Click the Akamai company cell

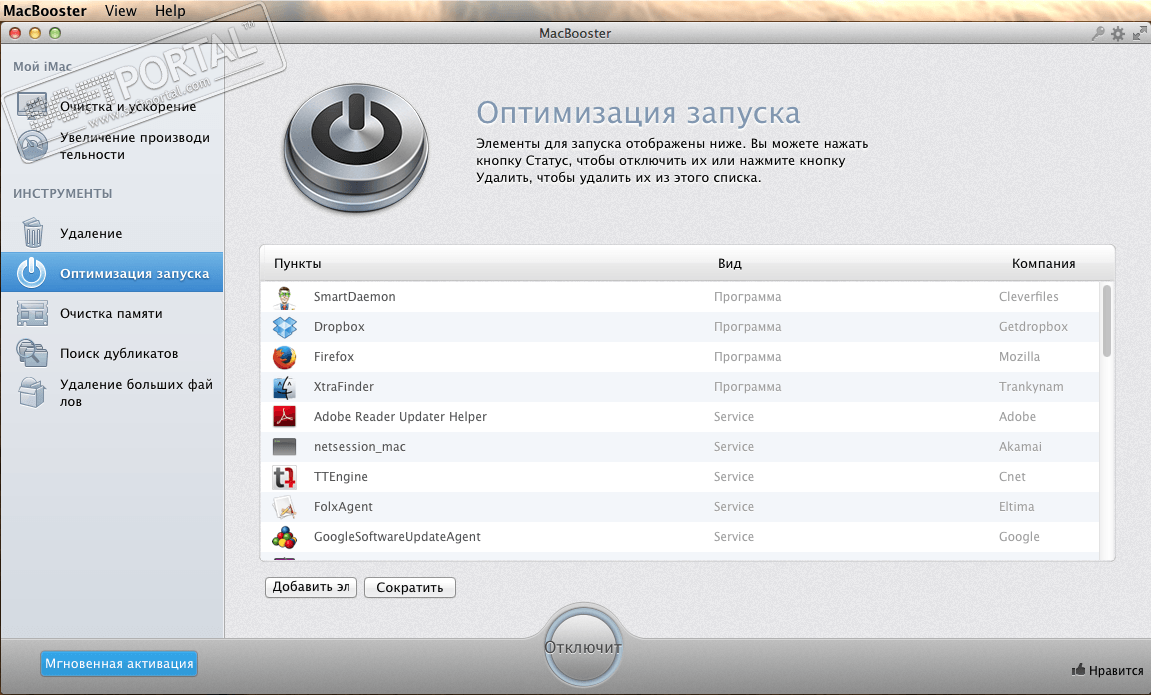[1020, 447]
